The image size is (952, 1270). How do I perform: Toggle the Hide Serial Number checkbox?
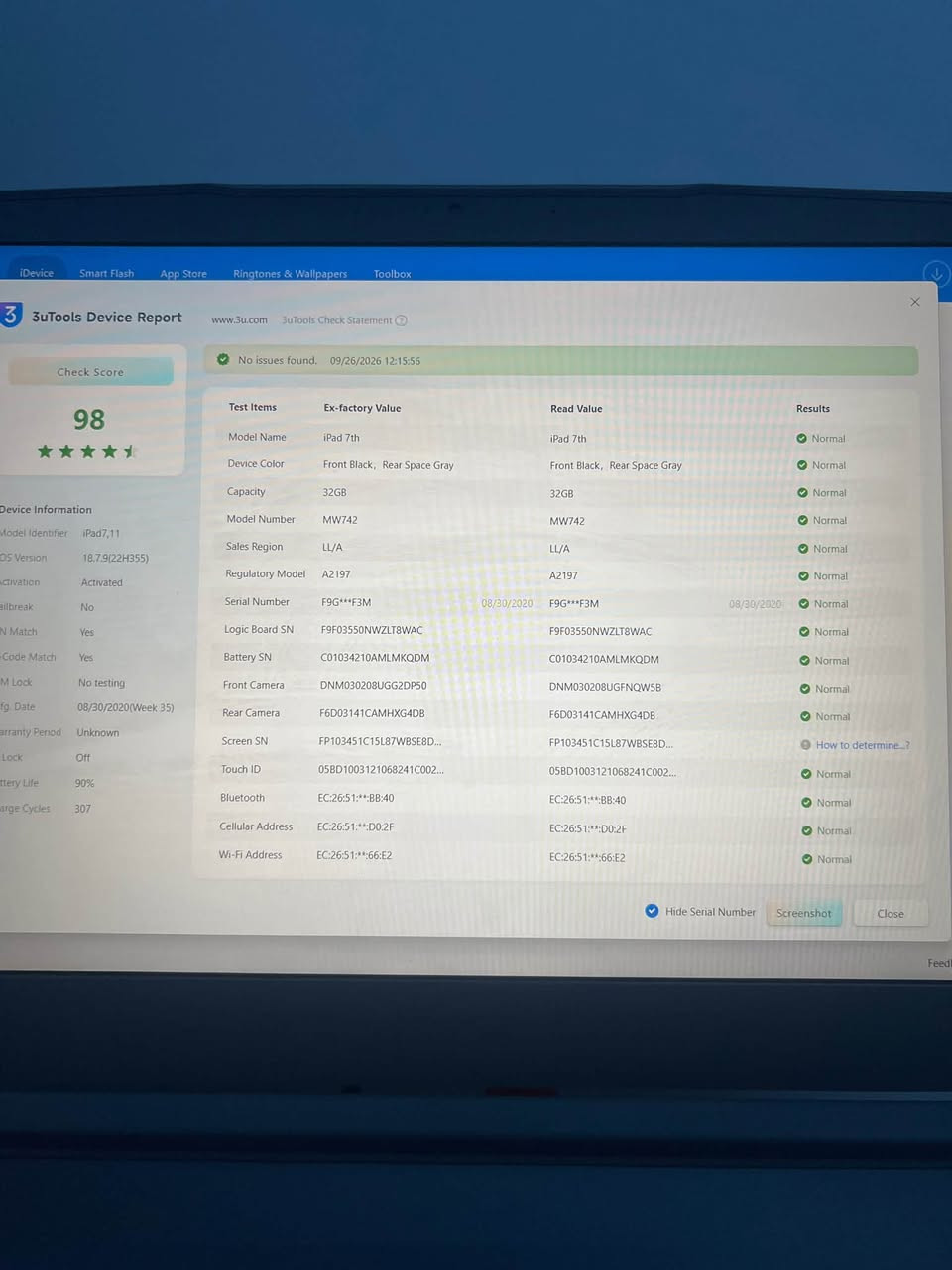(652, 911)
